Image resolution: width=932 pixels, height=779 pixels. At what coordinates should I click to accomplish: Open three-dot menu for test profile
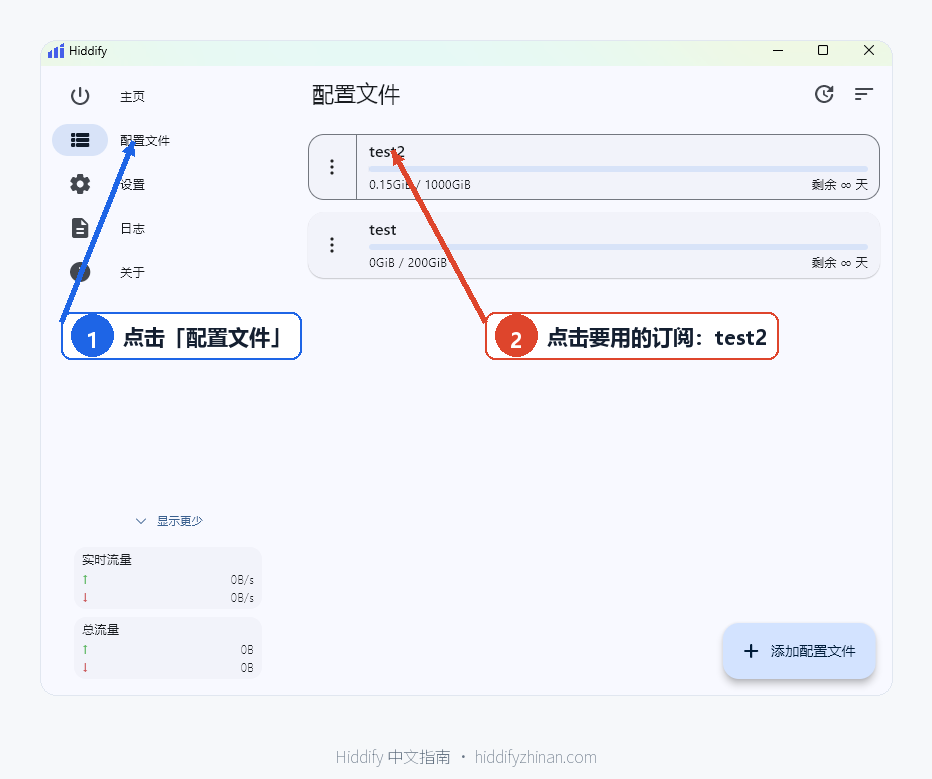coord(332,245)
